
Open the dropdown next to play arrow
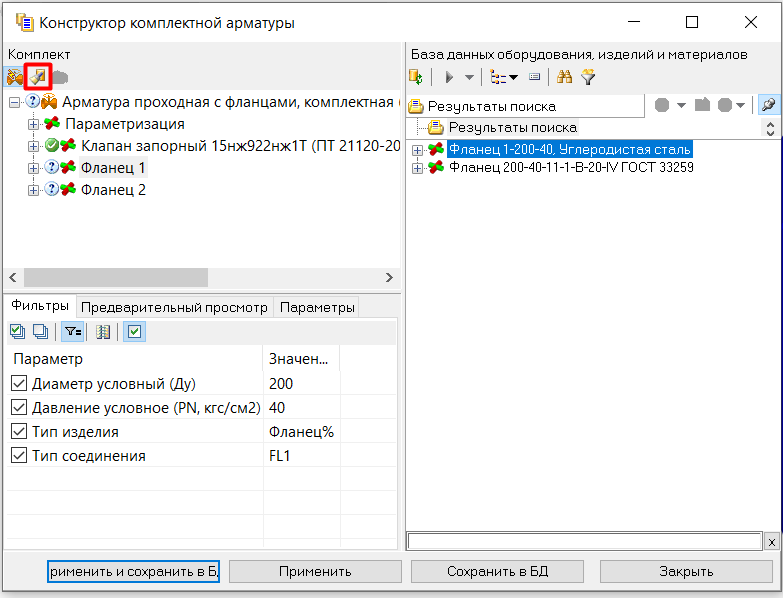click(469, 77)
